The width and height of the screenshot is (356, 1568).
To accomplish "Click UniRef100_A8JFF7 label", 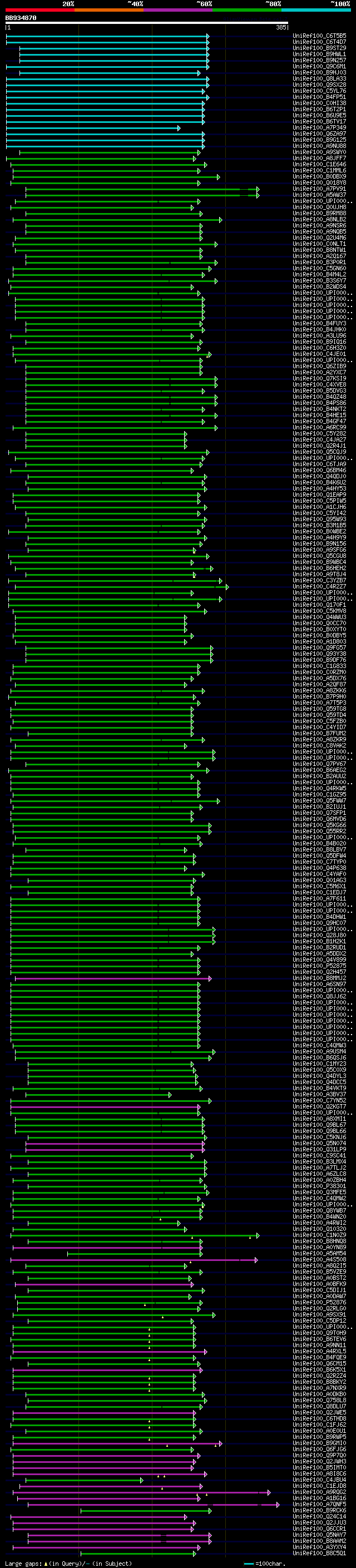I will click(x=319, y=159).
